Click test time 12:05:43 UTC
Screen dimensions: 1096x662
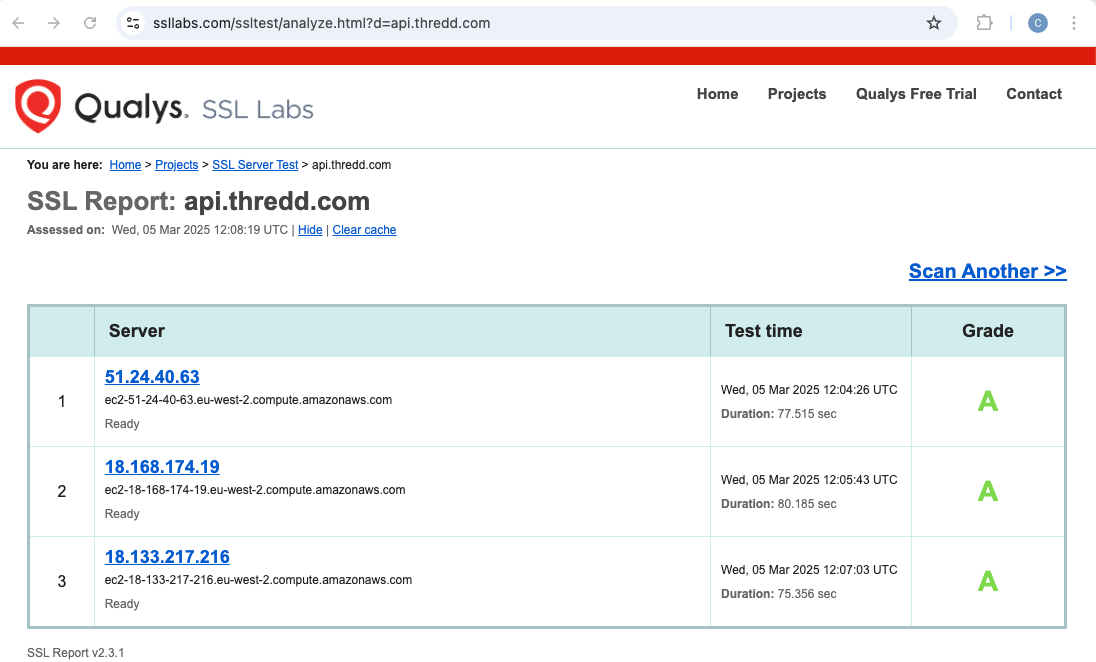click(x=809, y=480)
